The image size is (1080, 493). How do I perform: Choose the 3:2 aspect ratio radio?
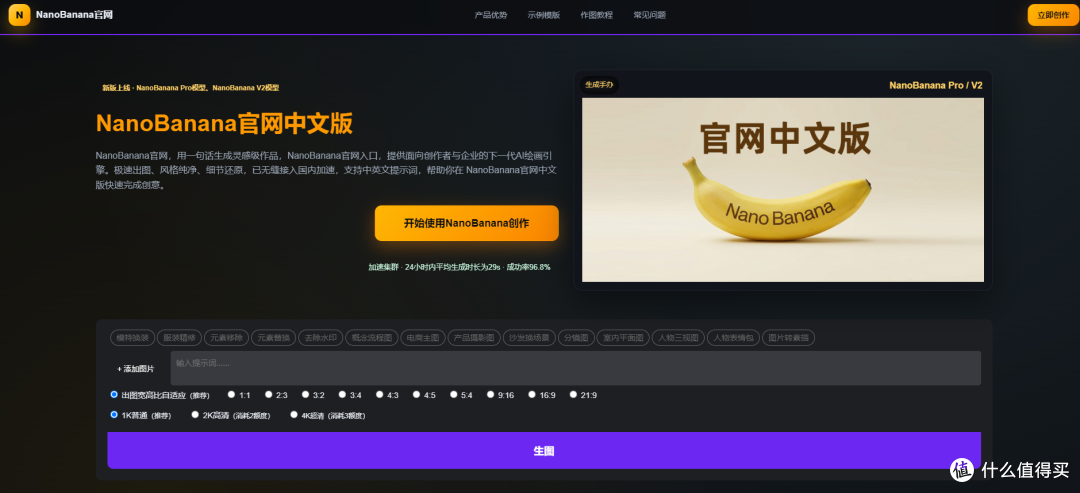[305, 395]
